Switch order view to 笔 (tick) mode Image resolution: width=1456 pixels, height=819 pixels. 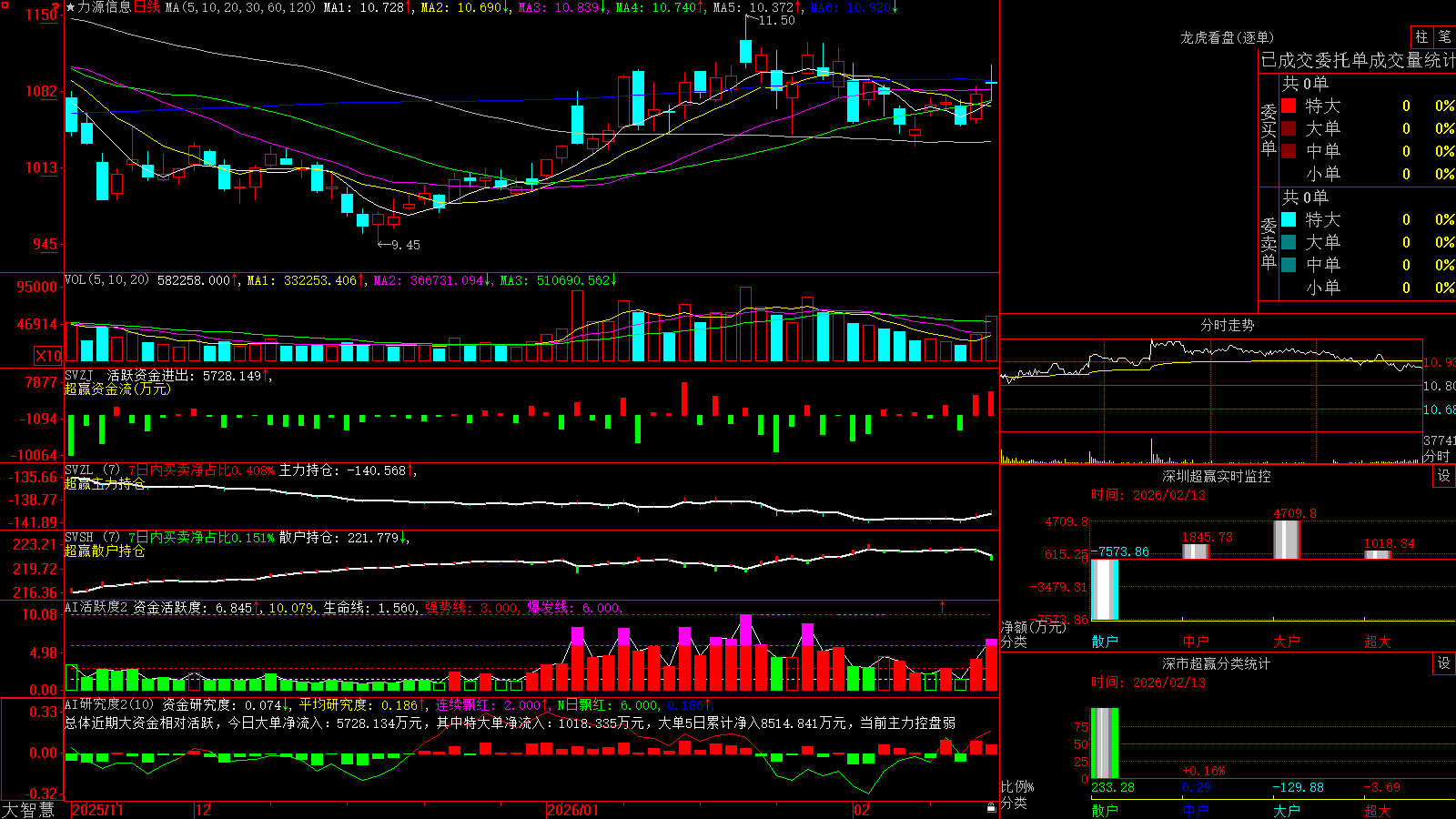pos(1444,36)
